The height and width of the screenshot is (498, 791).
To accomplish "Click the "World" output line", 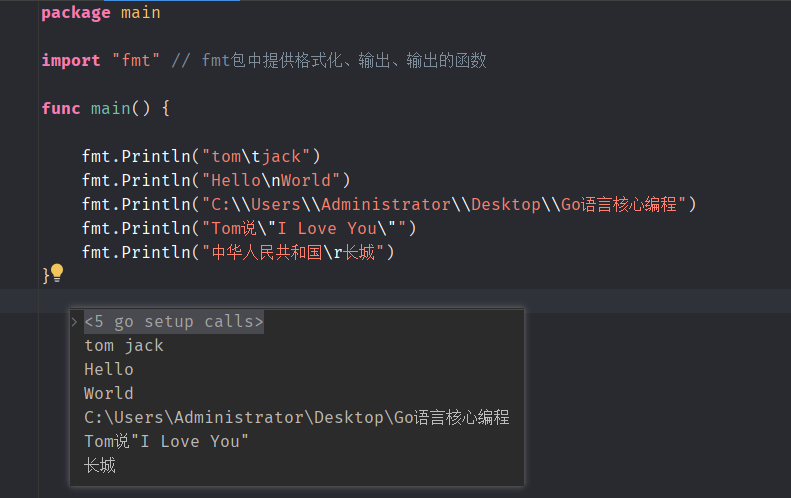I will 108,393.
